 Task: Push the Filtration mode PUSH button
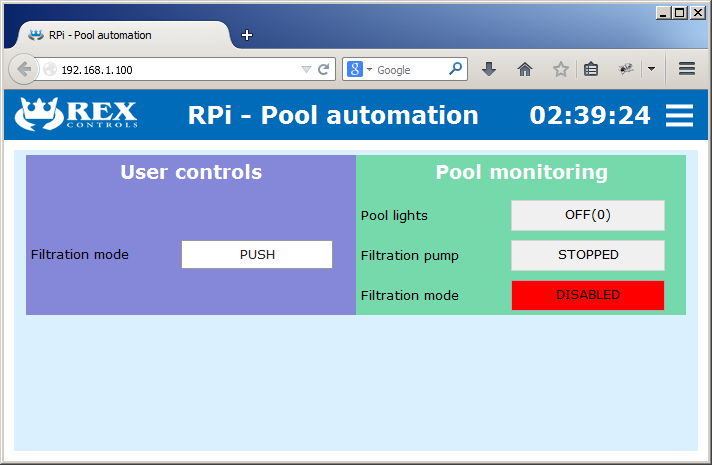pos(257,255)
